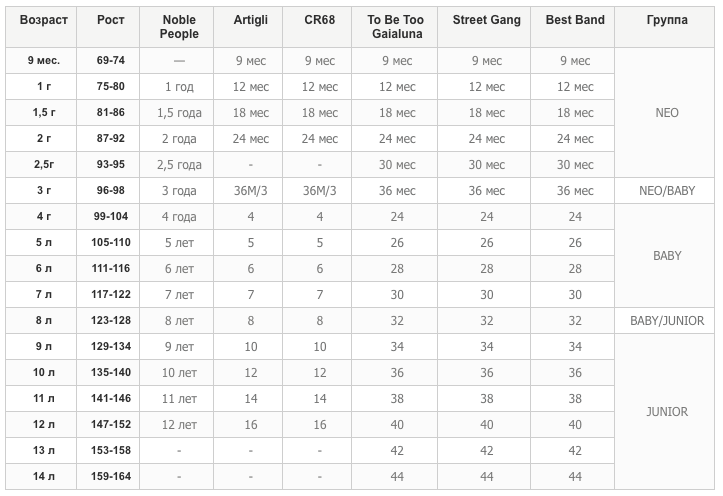Click the 36M/3 cell under Artigli
Viewport: 723px width, 496px height.
(251, 191)
